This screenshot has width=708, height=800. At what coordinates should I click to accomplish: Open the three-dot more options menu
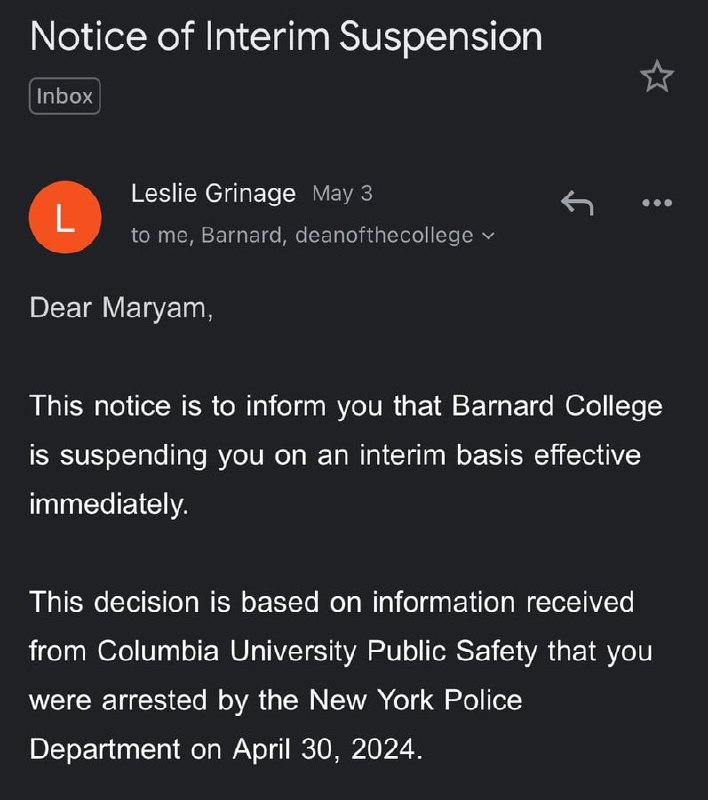(657, 203)
